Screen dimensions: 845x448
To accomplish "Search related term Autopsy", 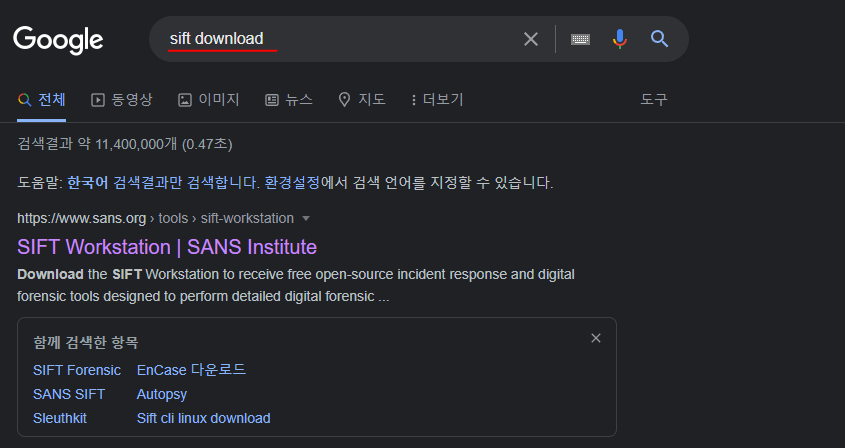I will pos(162,395).
